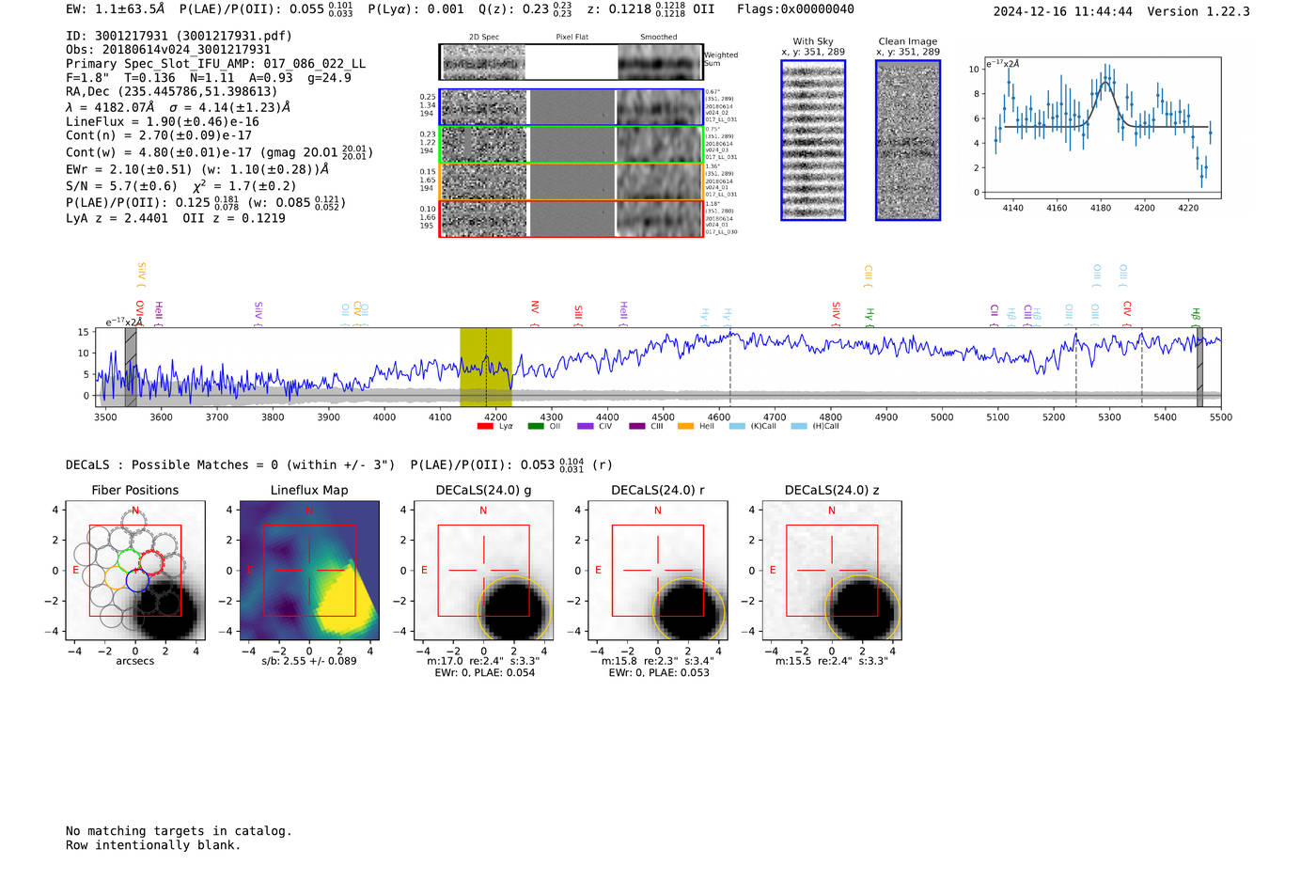
Task: Select the blue-bordered 2D spectrum row
Action: (571, 107)
